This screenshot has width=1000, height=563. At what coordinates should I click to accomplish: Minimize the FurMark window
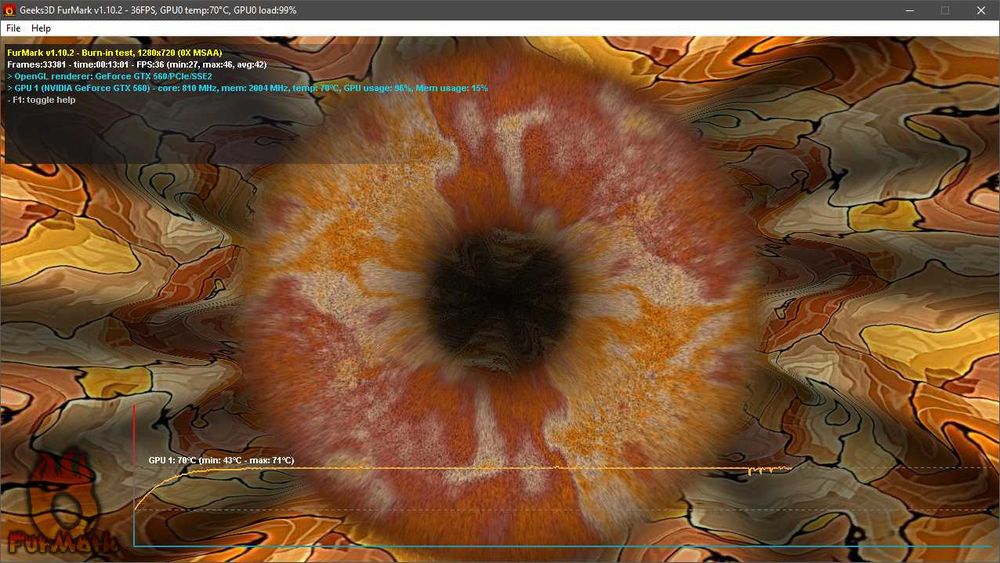tap(910, 10)
